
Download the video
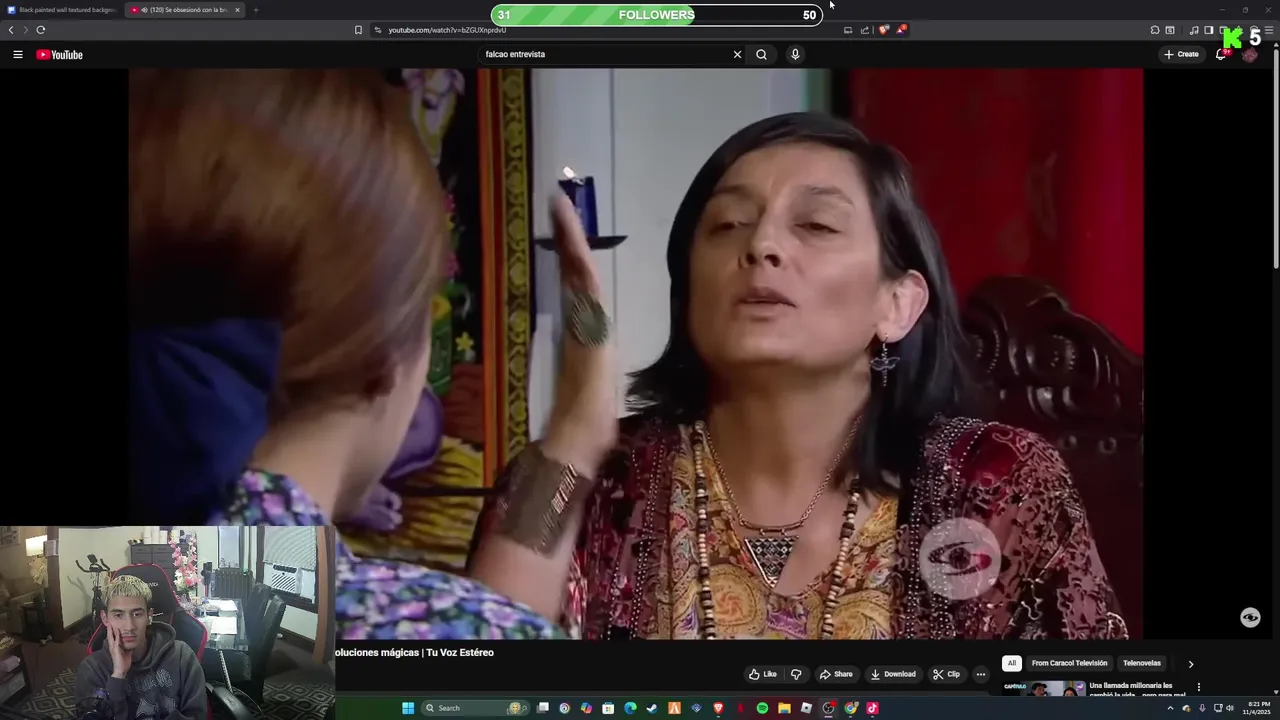coord(893,674)
